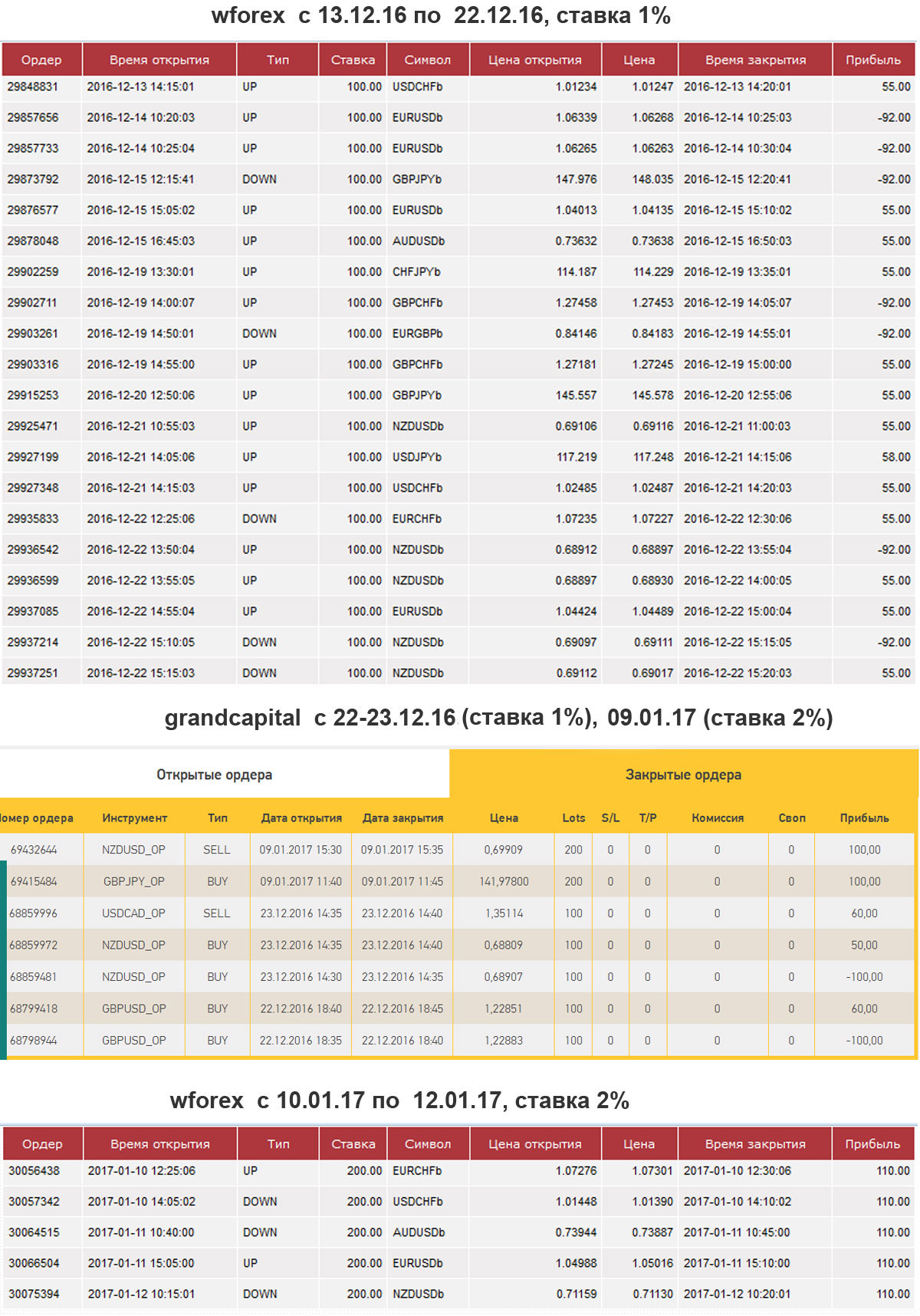The image size is (920, 1316).
Task: Click the S/L column header
Action: 610,818
